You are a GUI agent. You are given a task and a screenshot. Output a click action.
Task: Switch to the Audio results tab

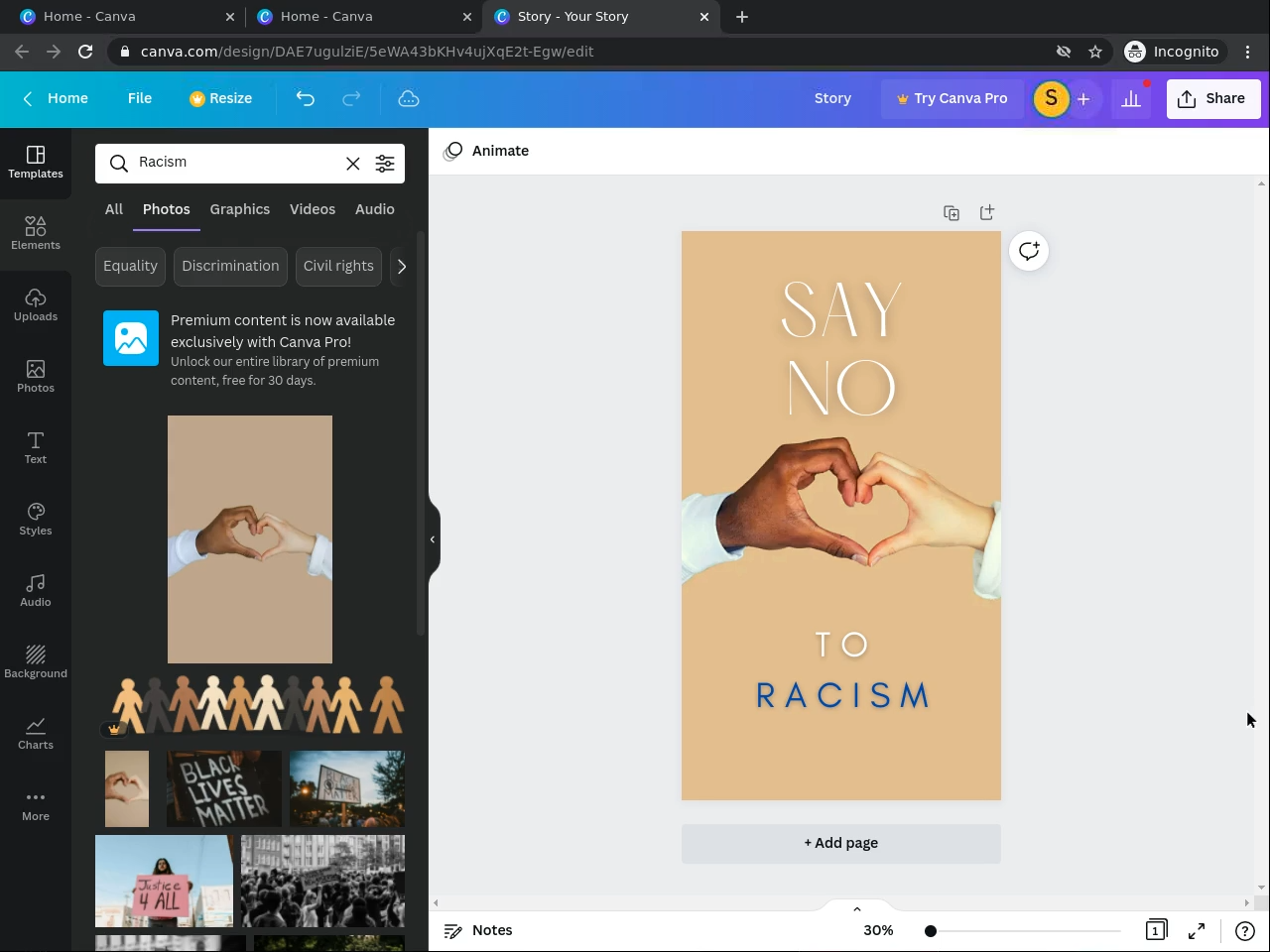tap(375, 209)
